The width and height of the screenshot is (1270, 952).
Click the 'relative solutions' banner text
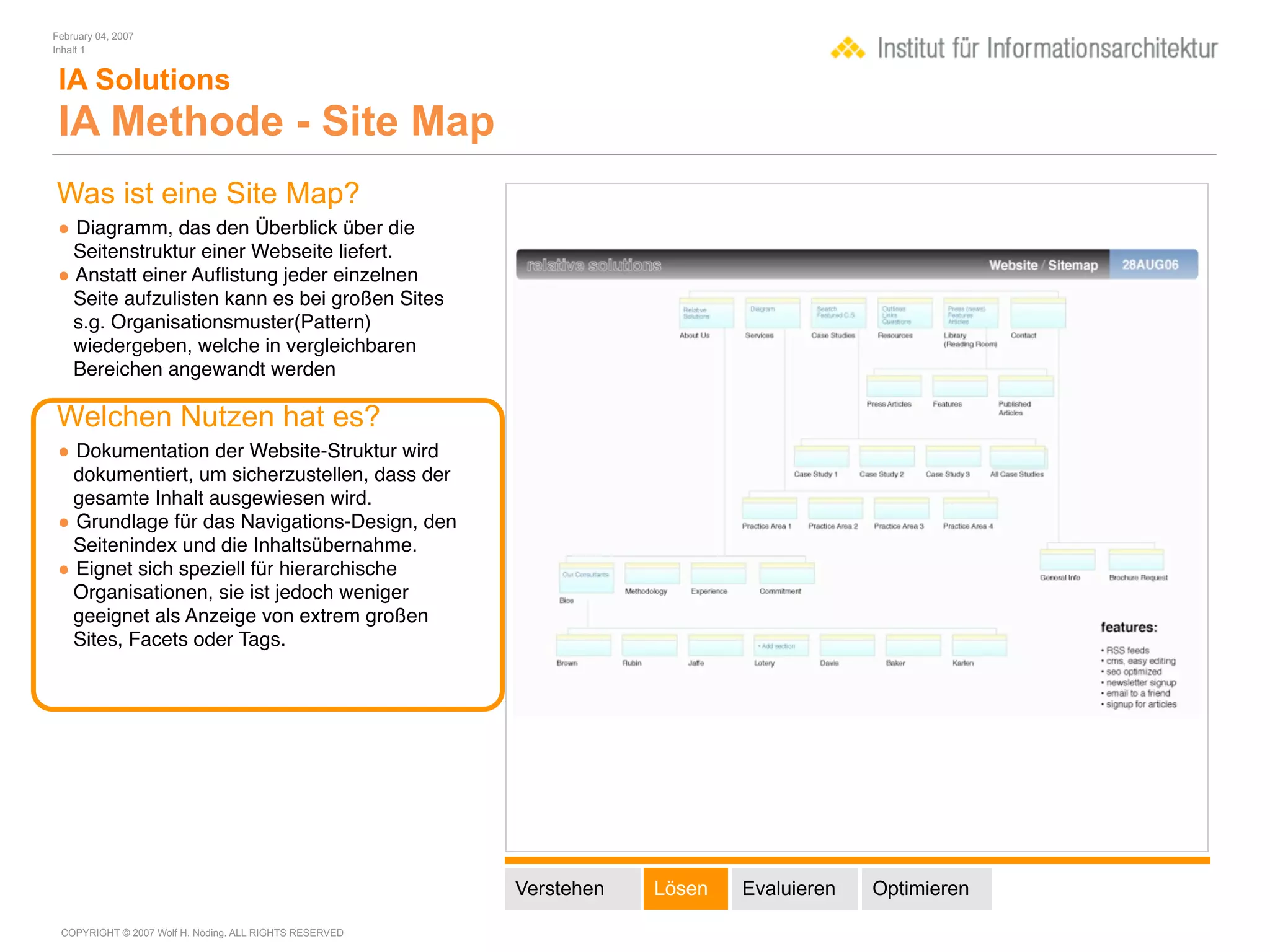pyautogui.click(x=593, y=265)
